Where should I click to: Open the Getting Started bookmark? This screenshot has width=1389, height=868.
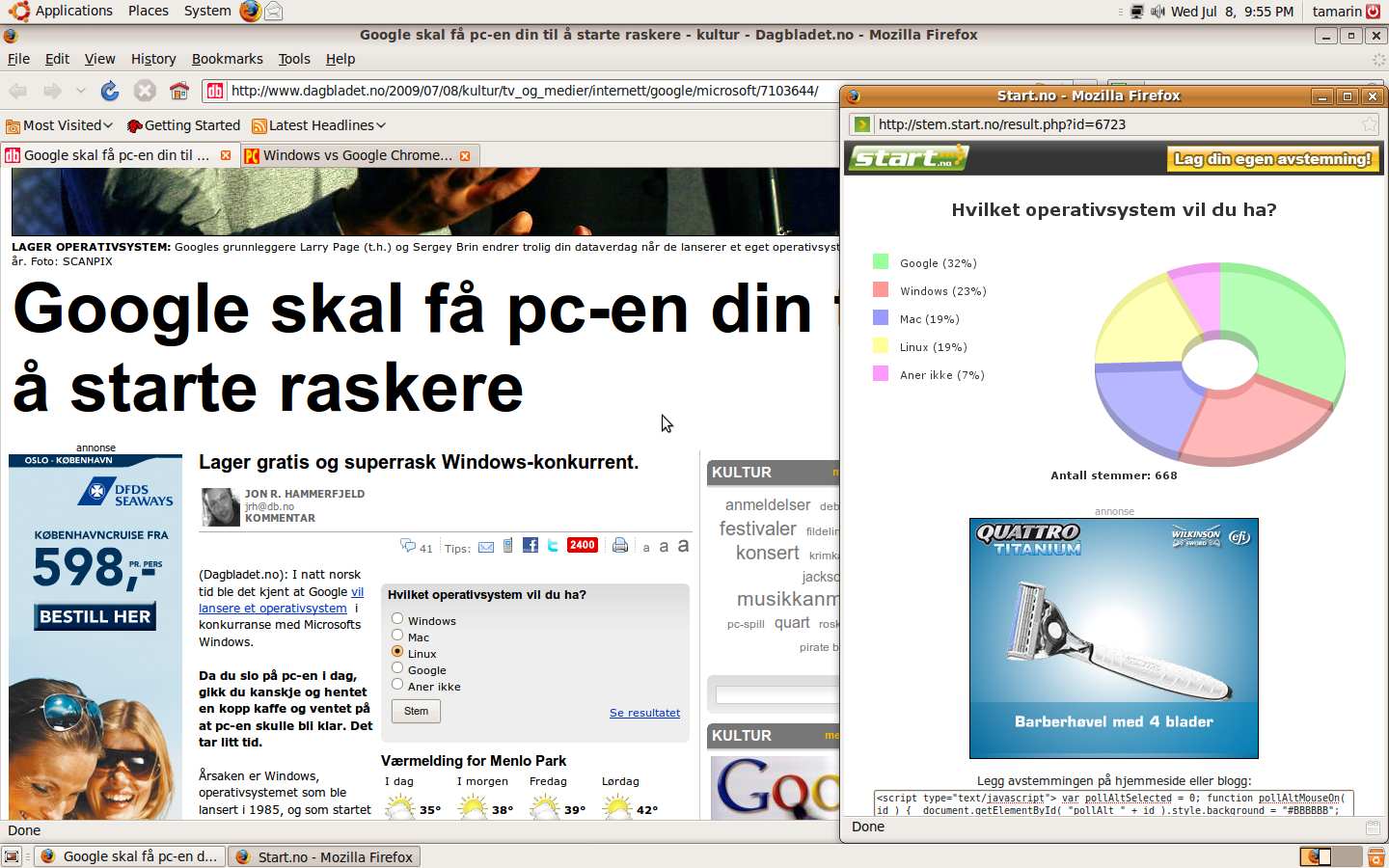[x=183, y=125]
